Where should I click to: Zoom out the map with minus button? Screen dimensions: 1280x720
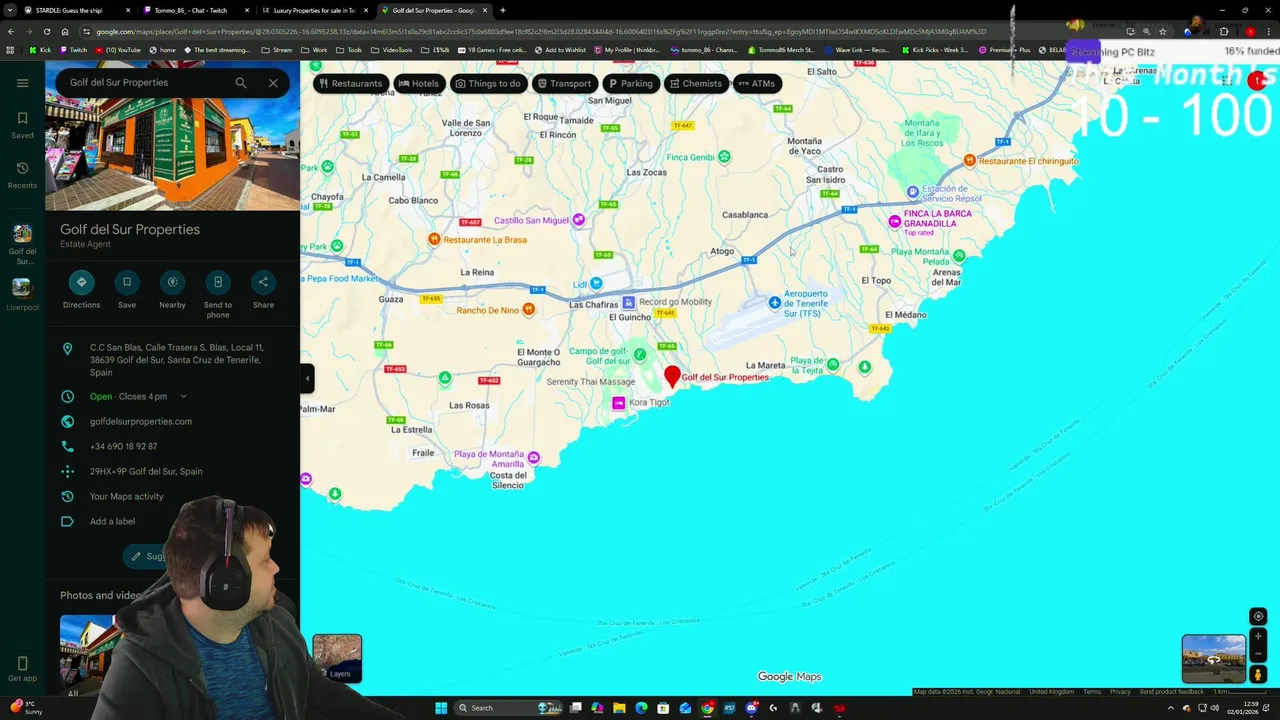(x=1258, y=654)
